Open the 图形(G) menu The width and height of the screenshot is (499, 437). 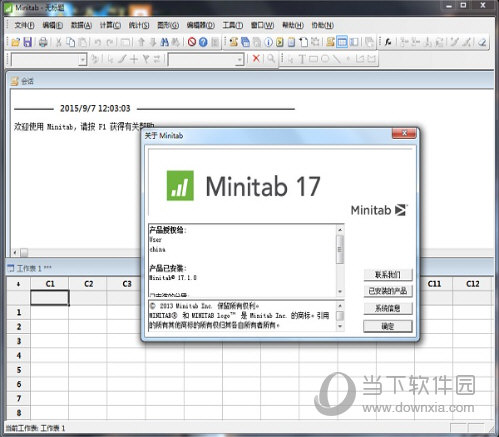coord(168,25)
